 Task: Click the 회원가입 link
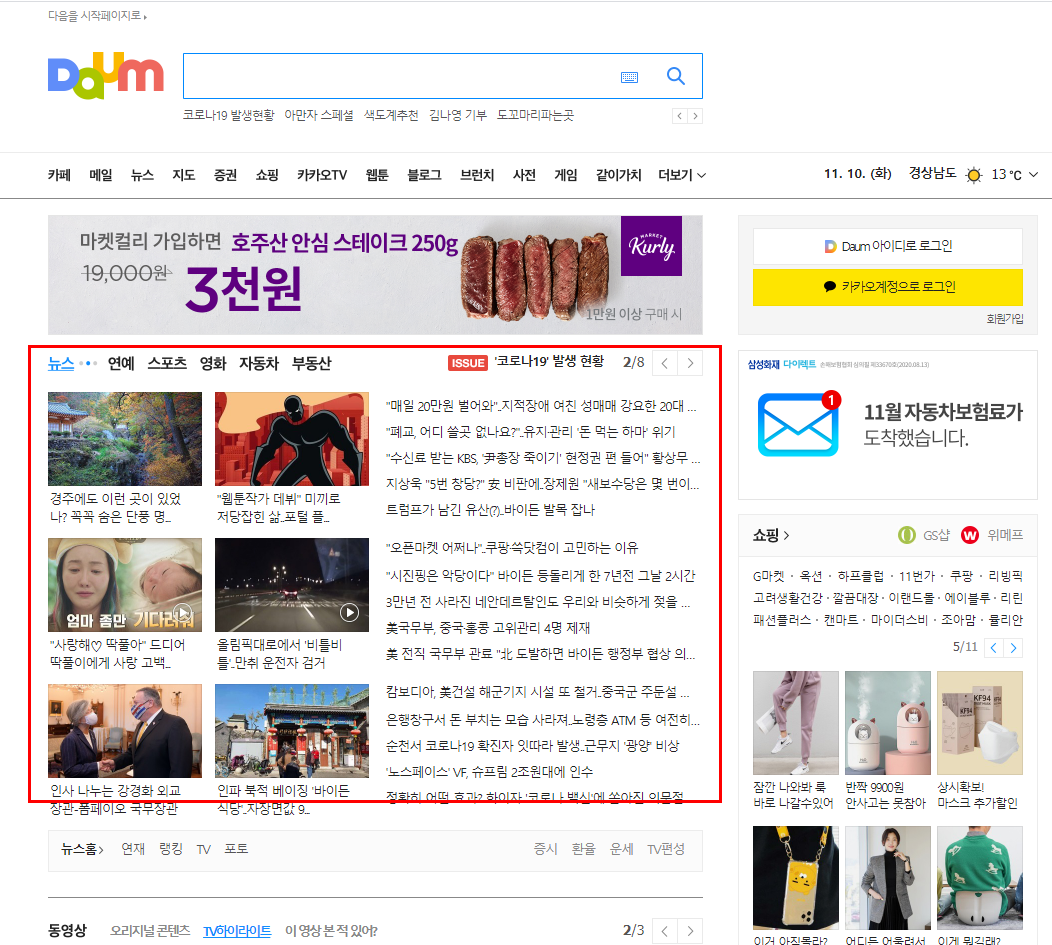coord(1004,319)
